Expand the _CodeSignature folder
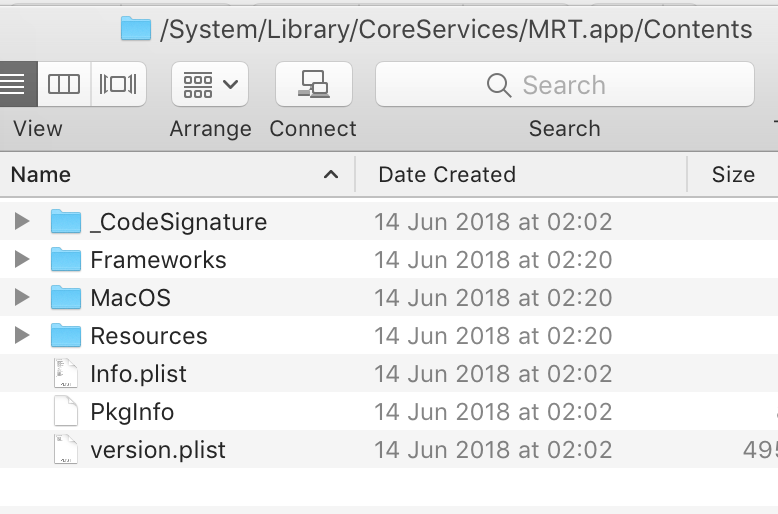778x514 pixels. [22, 222]
